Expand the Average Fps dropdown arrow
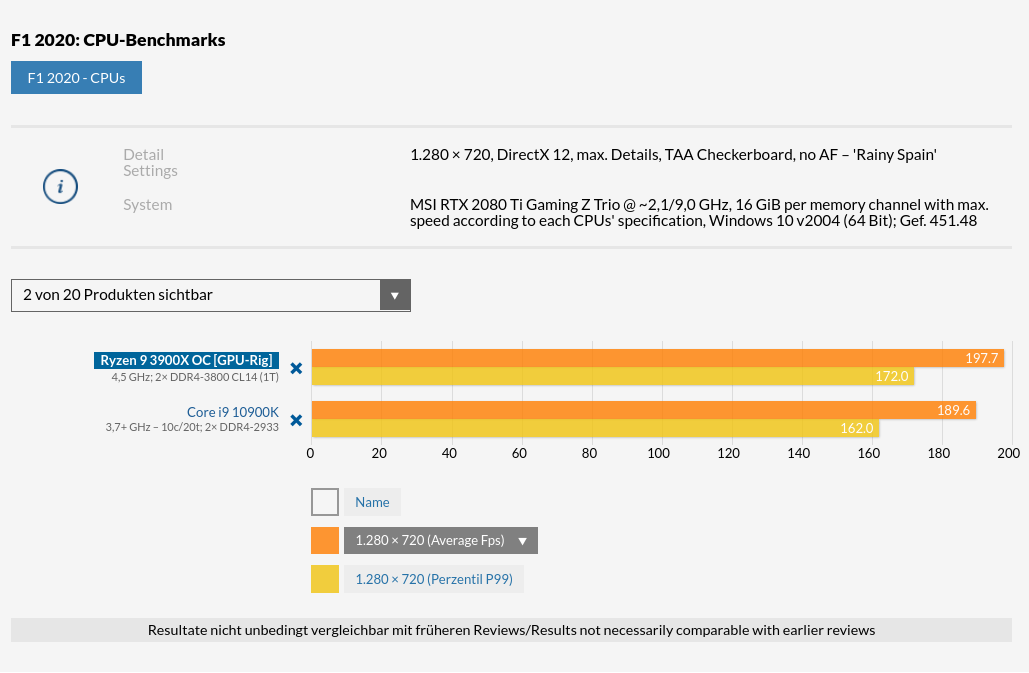Viewport: 1029px width, 673px height. click(x=522, y=540)
